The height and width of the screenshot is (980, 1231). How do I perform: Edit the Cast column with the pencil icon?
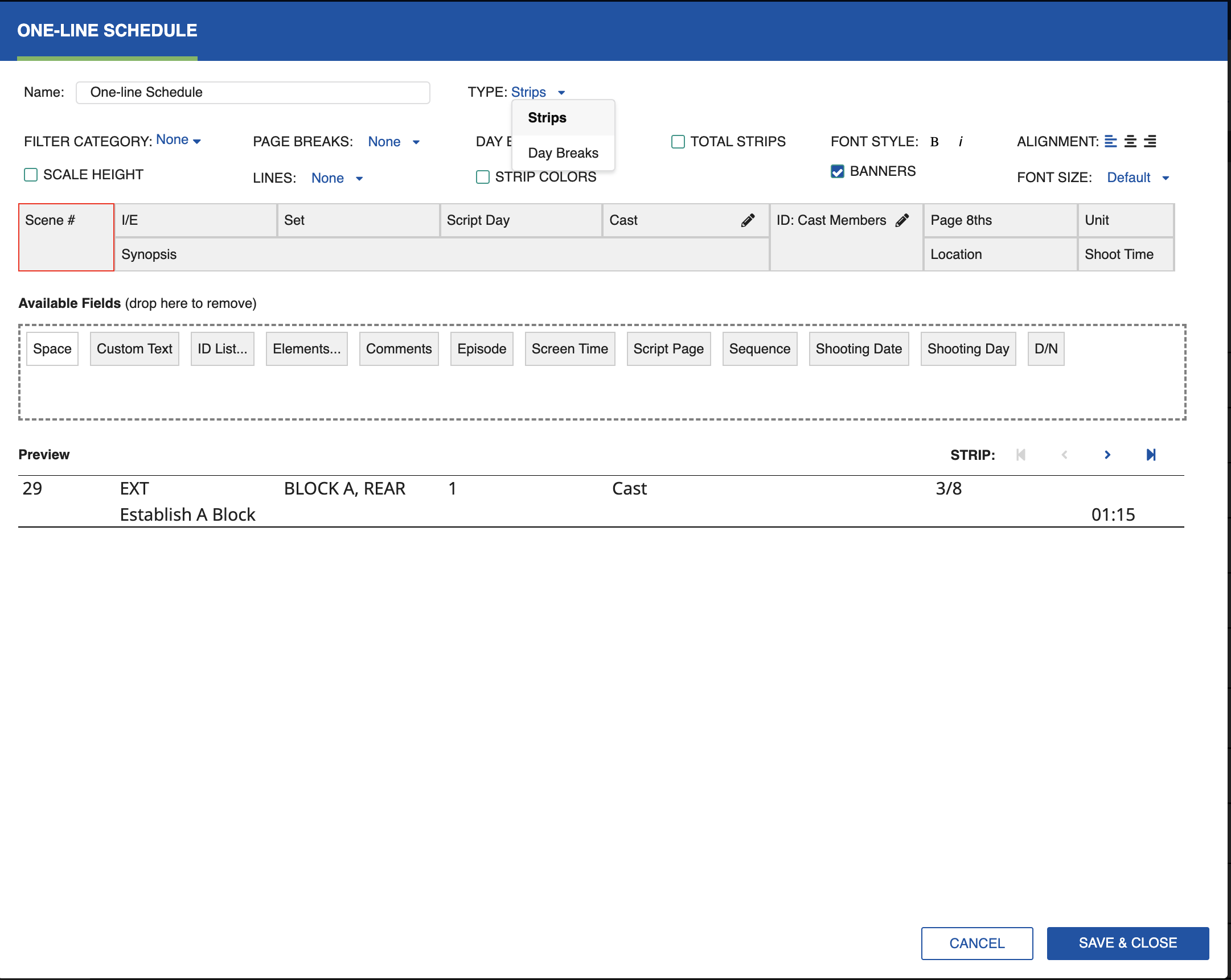tap(747, 220)
